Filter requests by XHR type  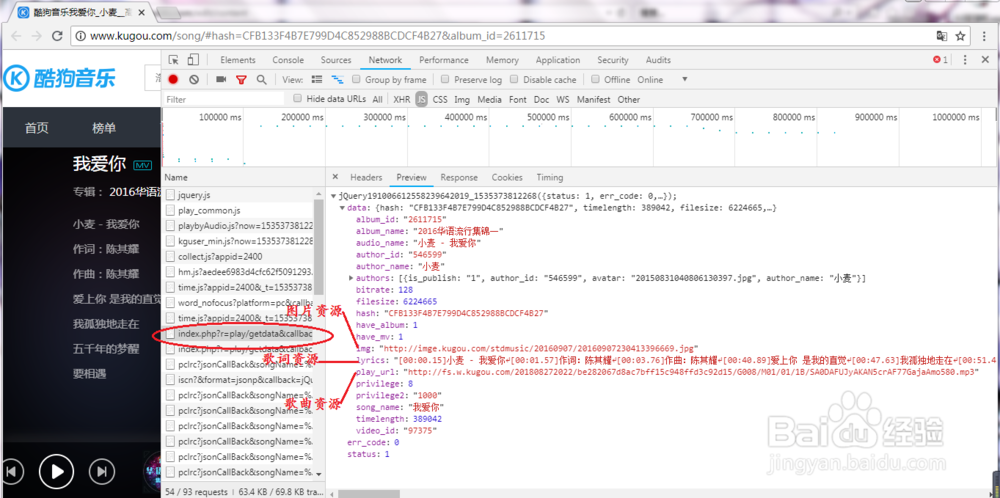[x=402, y=99]
